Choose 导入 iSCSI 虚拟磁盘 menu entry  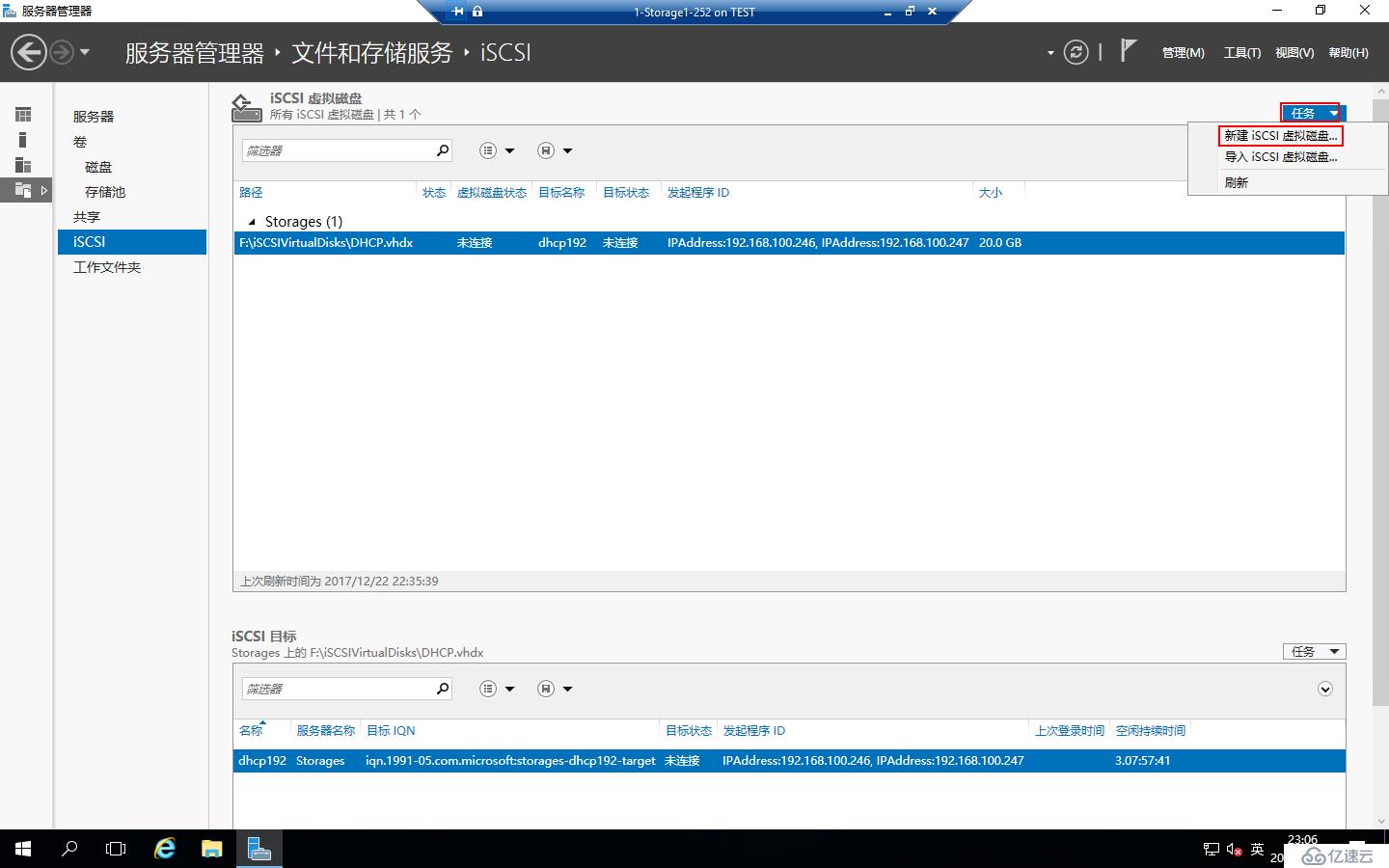(1281, 157)
